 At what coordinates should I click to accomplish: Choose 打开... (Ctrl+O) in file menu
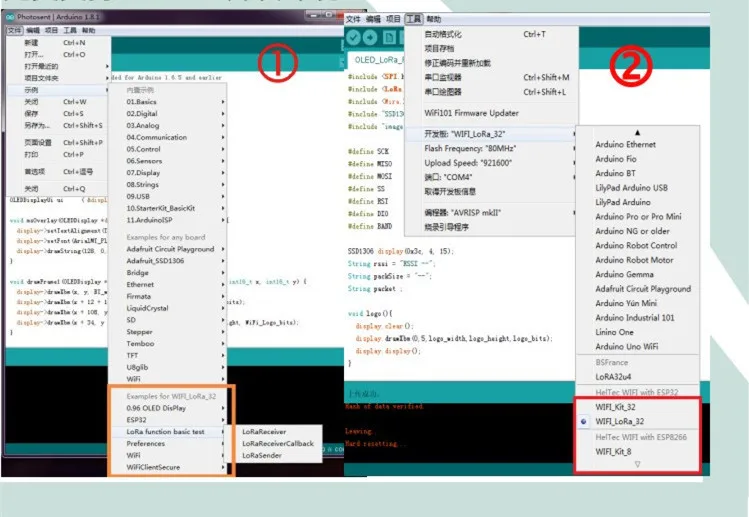pyautogui.click(x=59, y=54)
